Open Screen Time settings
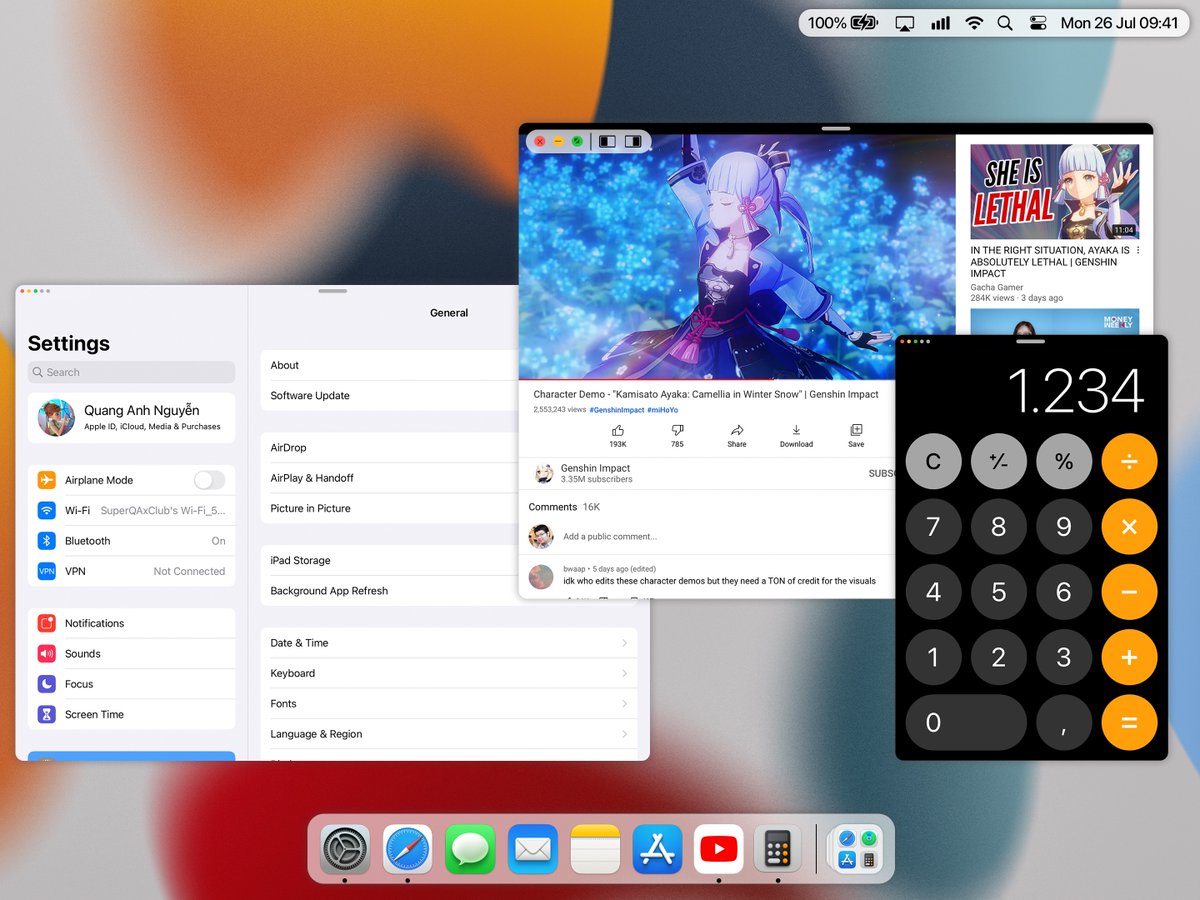Screen dimensions: 1200x900 [132, 714]
